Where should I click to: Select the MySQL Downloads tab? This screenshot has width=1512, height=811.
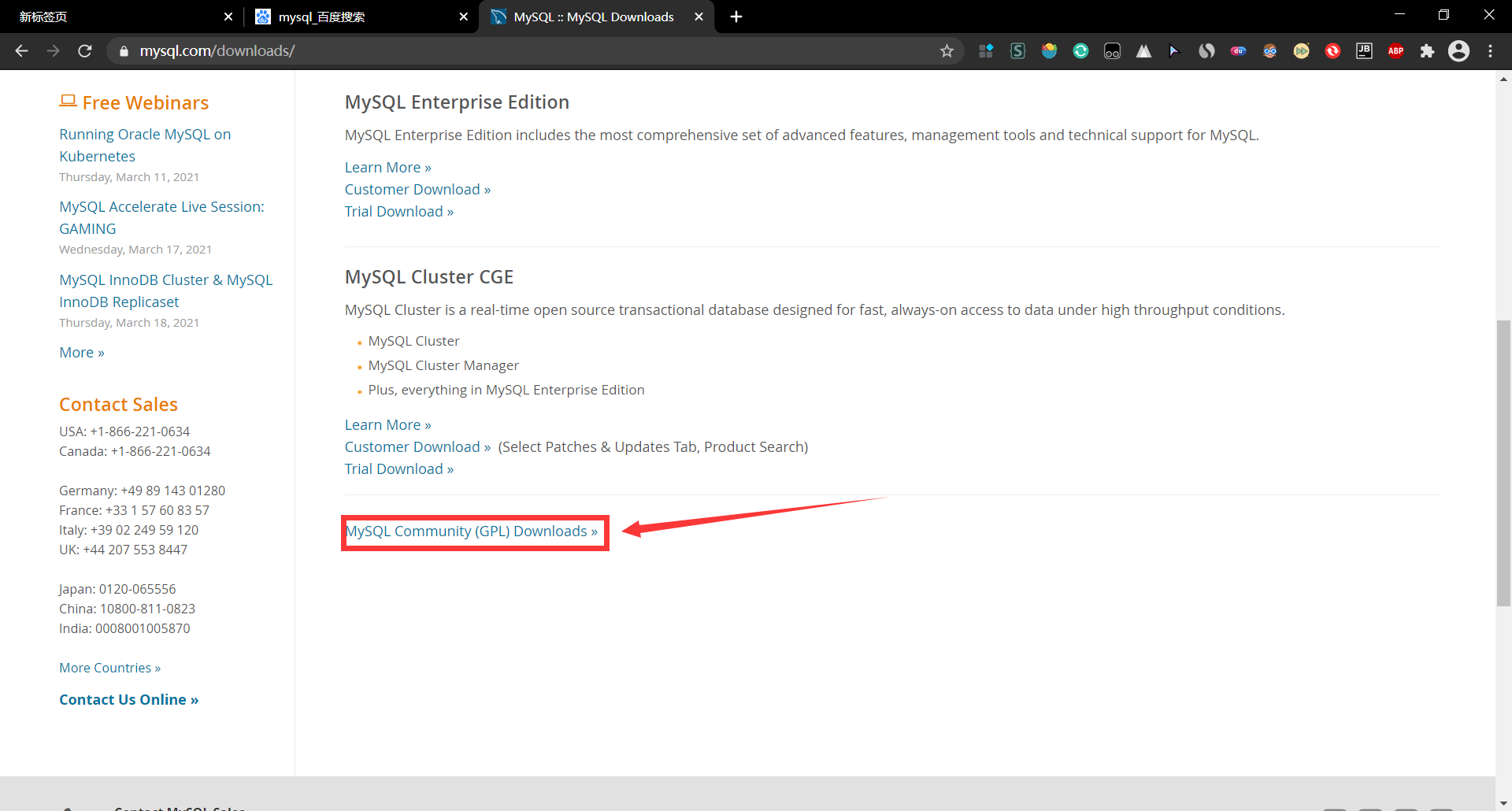pyautogui.click(x=595, y=17)
